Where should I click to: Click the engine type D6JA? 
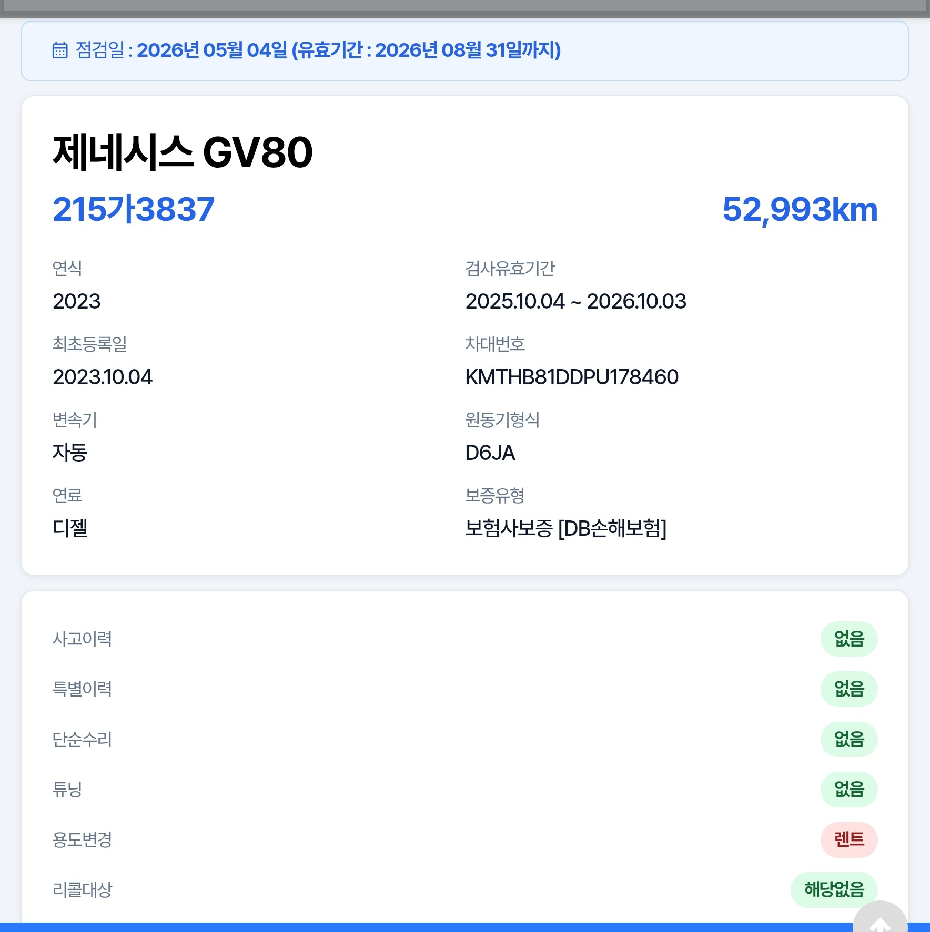click(490, 453)
